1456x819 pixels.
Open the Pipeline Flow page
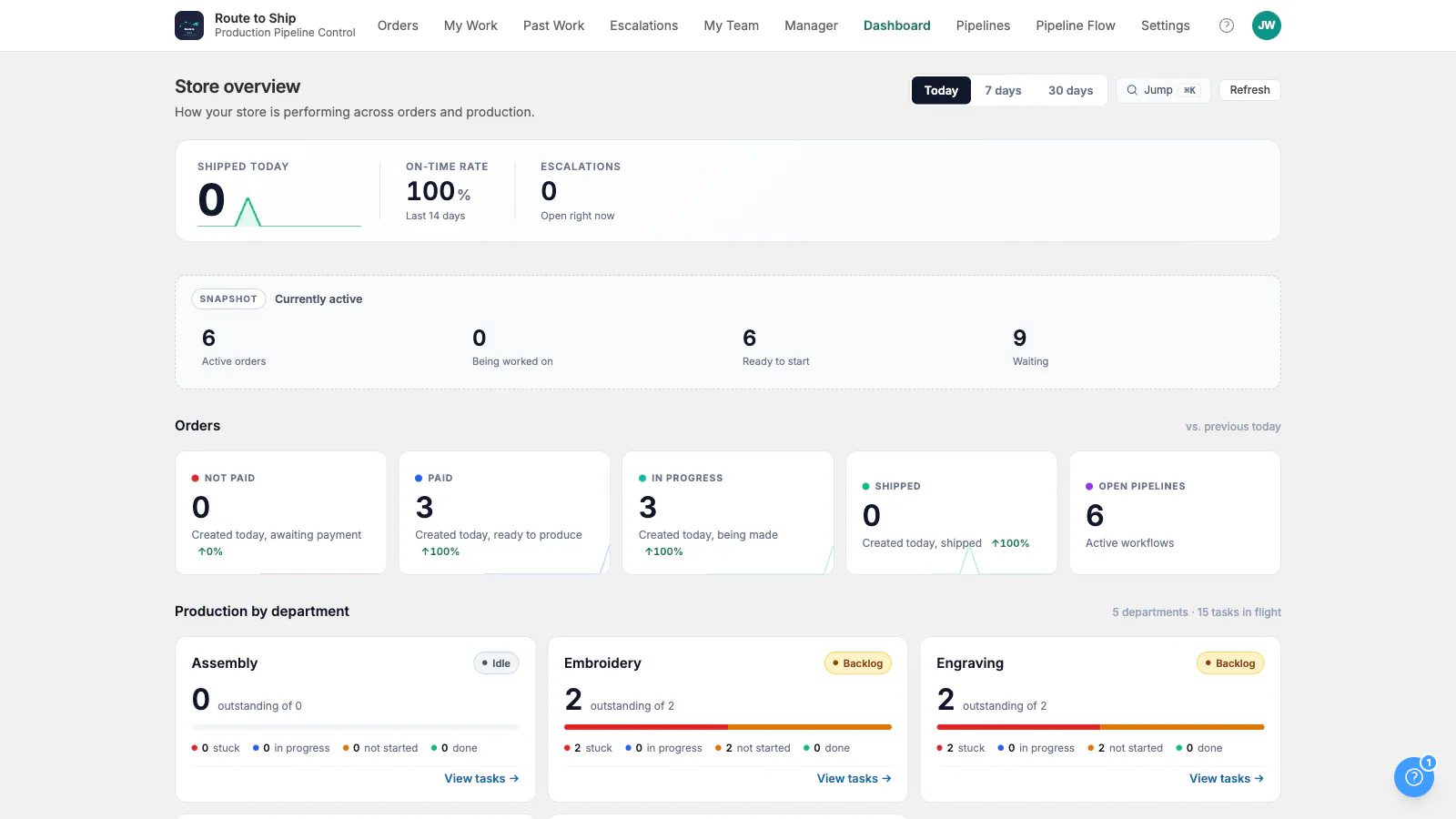pyautogui.click(x=1076, y=25)
